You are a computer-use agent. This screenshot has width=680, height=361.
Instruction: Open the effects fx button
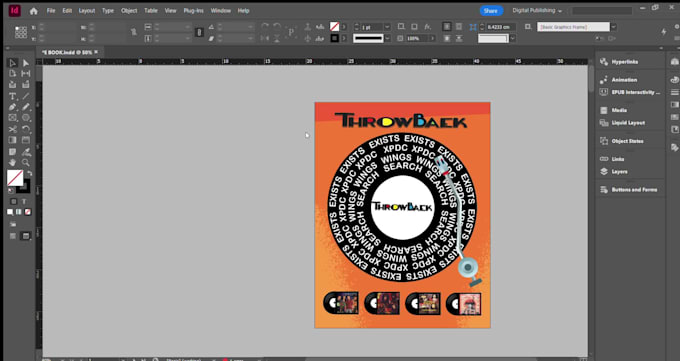click(427, 27)
